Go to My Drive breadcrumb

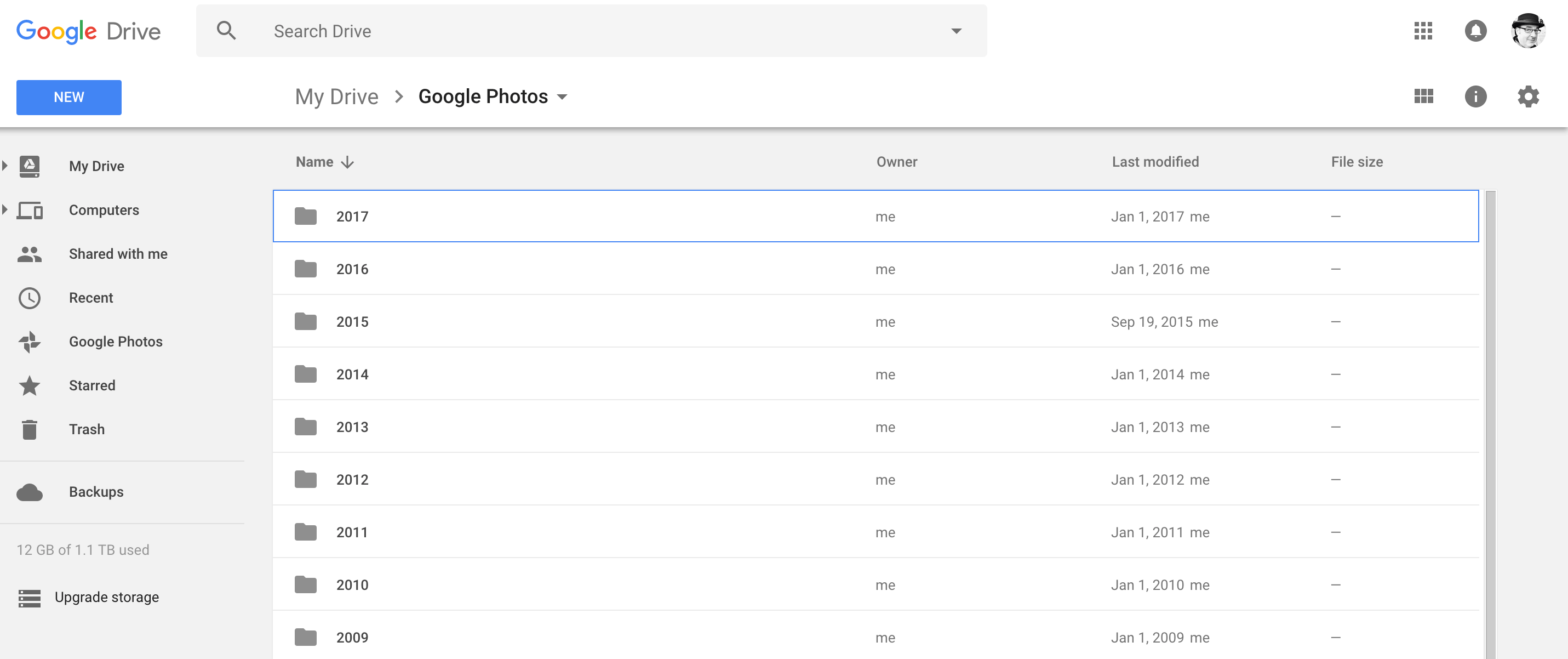coord(336,97)
